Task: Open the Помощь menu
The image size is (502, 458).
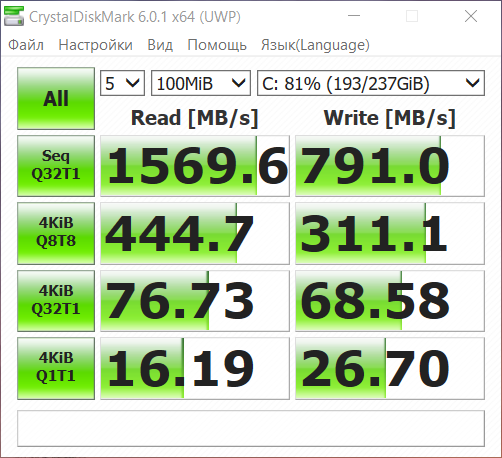Action: click(217, 45)
